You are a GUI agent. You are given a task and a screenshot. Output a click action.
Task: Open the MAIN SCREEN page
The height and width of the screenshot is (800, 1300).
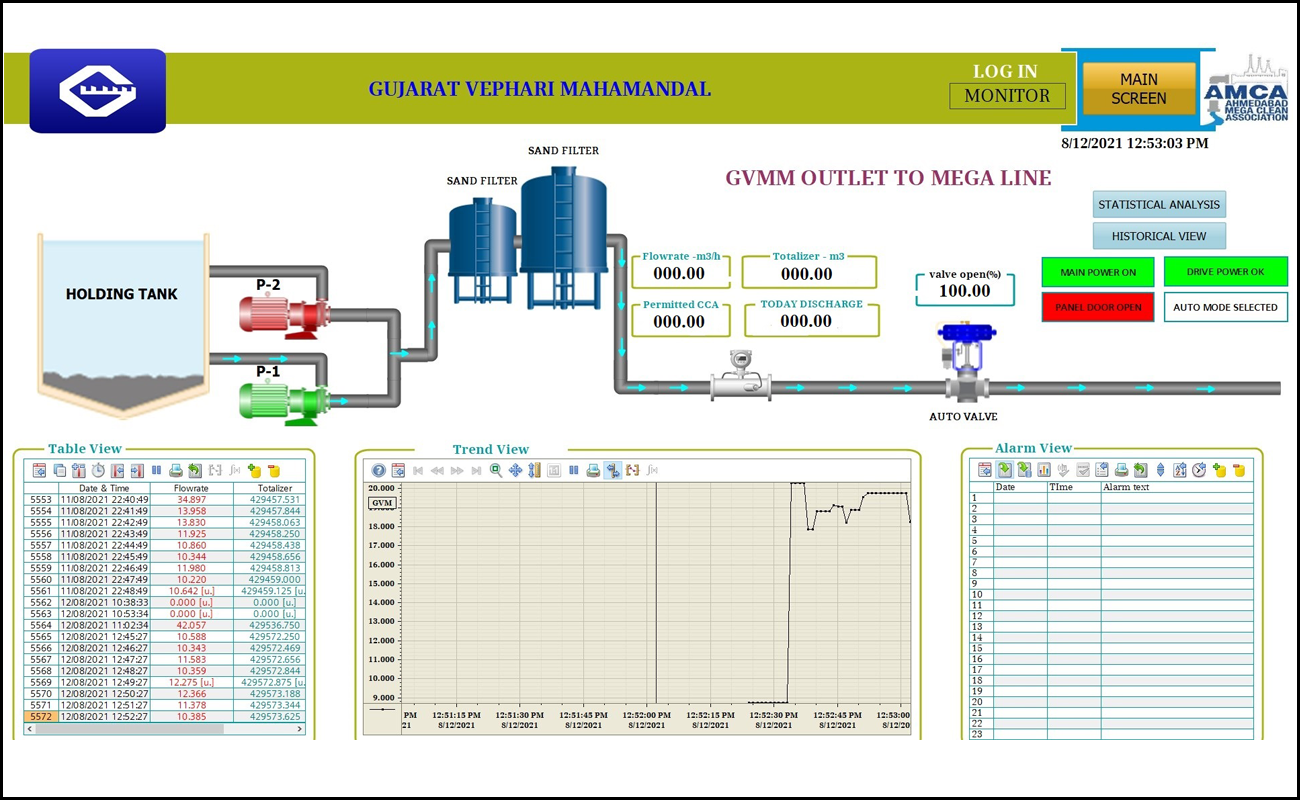[x=1139, y=89]
